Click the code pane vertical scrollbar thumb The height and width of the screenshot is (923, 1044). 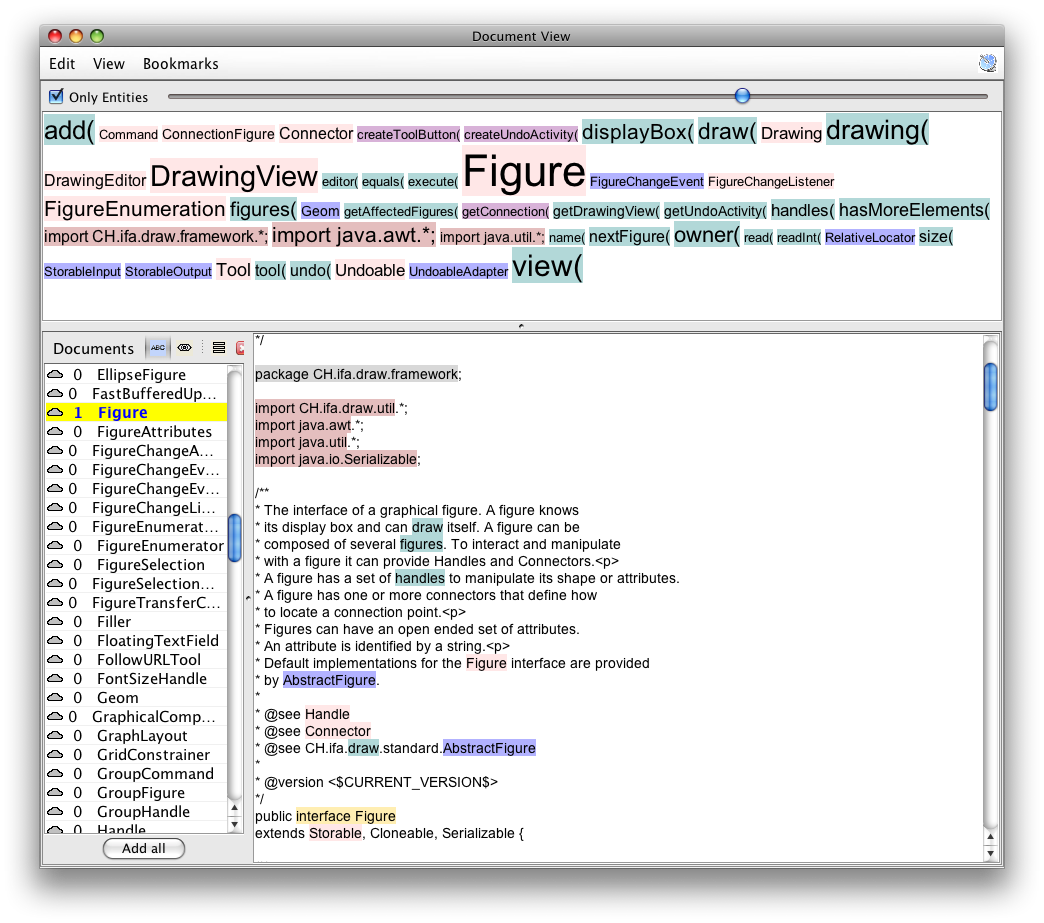990,386
